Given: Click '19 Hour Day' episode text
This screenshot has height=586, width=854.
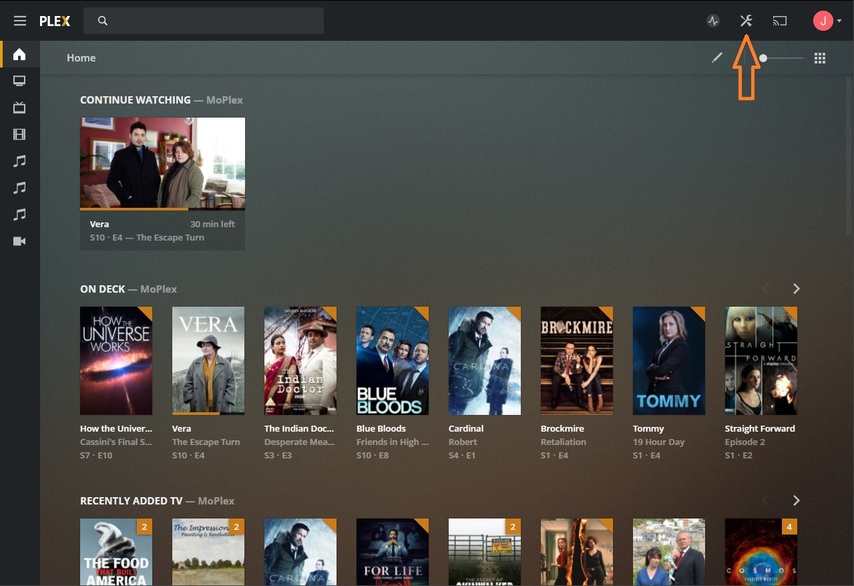Looking at the screenshot, I should [658, 442].
